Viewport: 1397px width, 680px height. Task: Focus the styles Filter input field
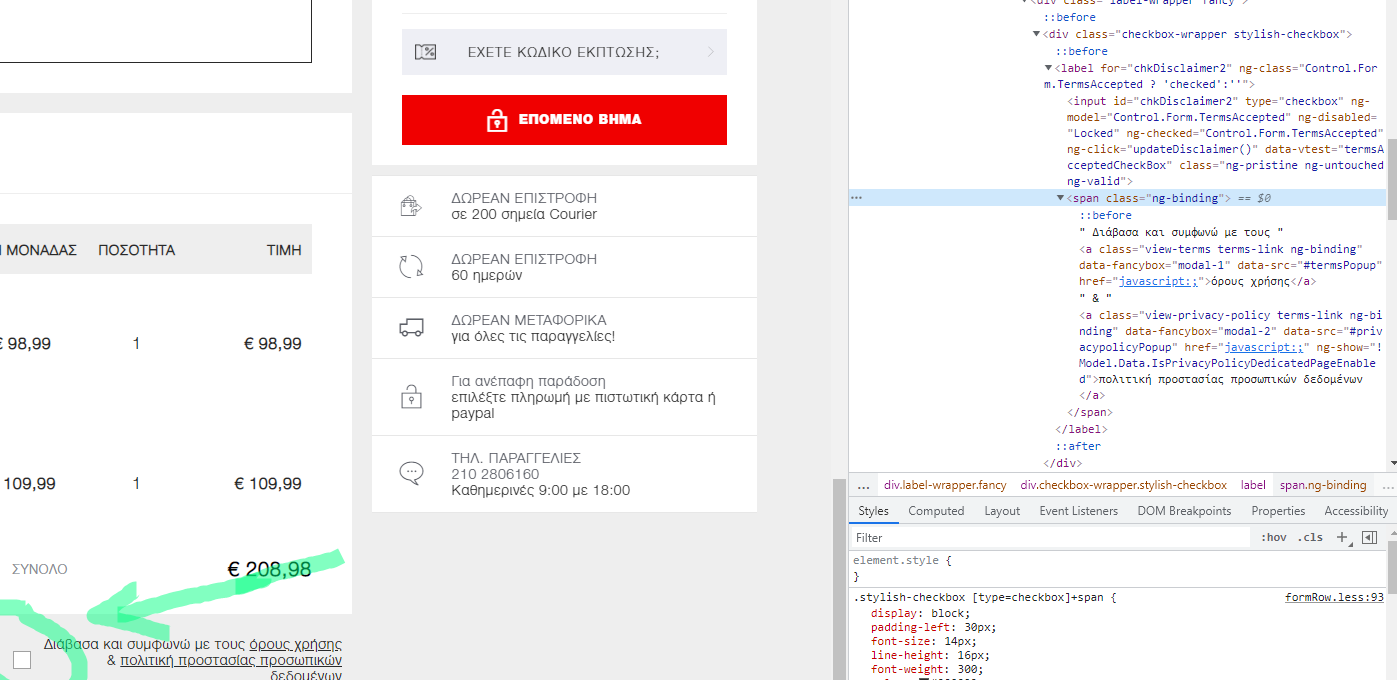1050,537
